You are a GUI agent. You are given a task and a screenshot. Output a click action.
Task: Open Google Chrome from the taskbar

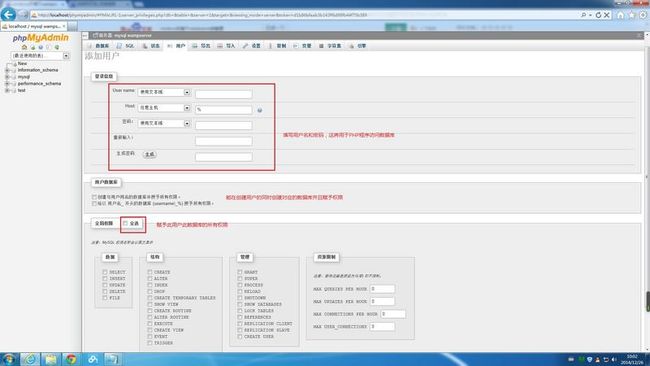(x=71, y=359)
